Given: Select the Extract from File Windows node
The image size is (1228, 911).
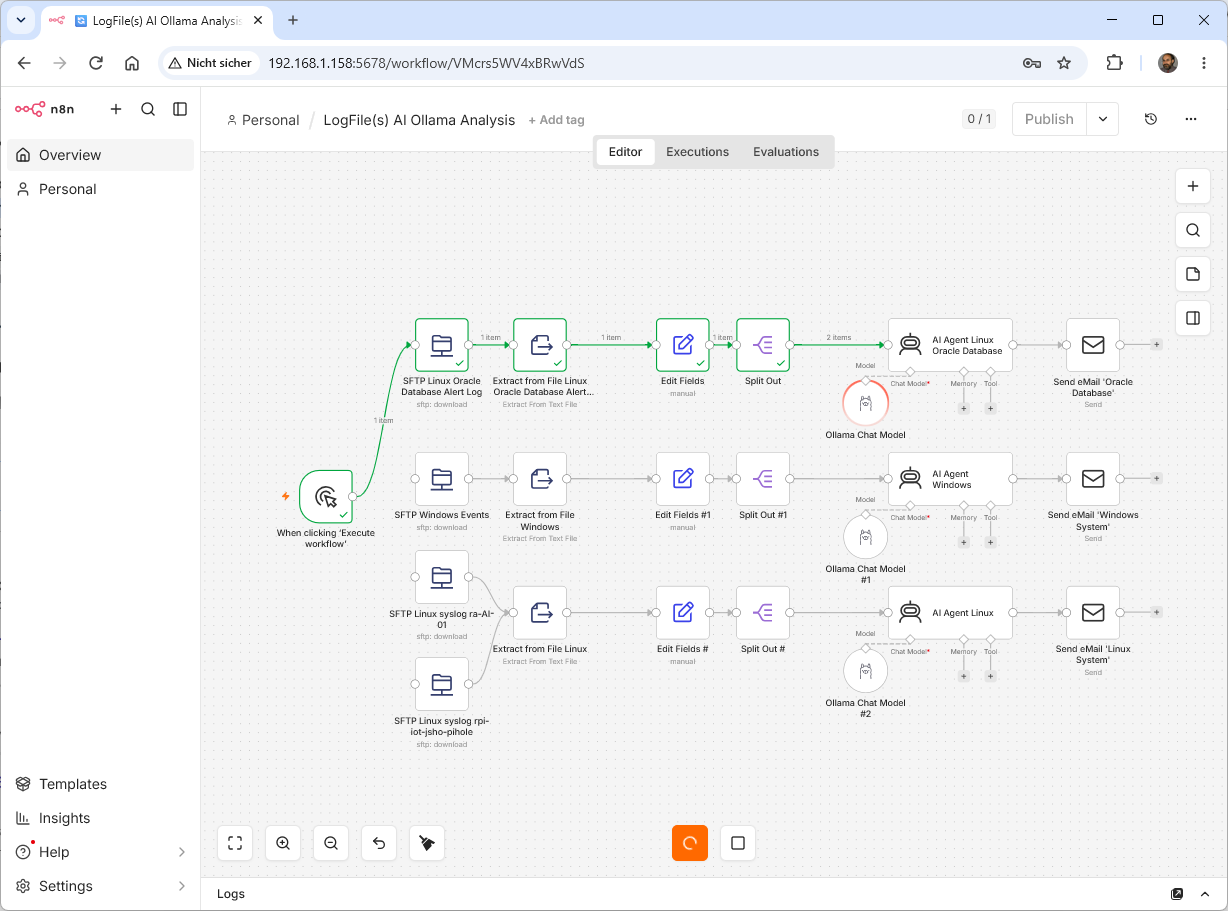Looking at the screenshot, I should (x=540, y=479).
